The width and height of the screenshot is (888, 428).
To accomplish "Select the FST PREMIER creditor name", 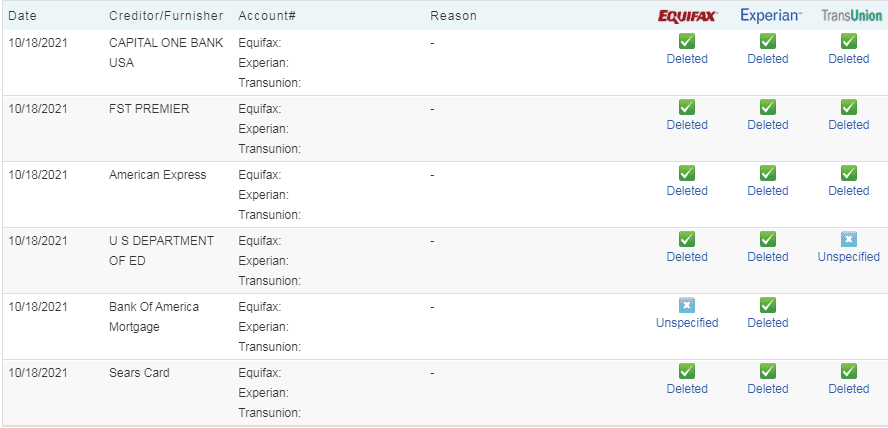I will tap(149, 109).
